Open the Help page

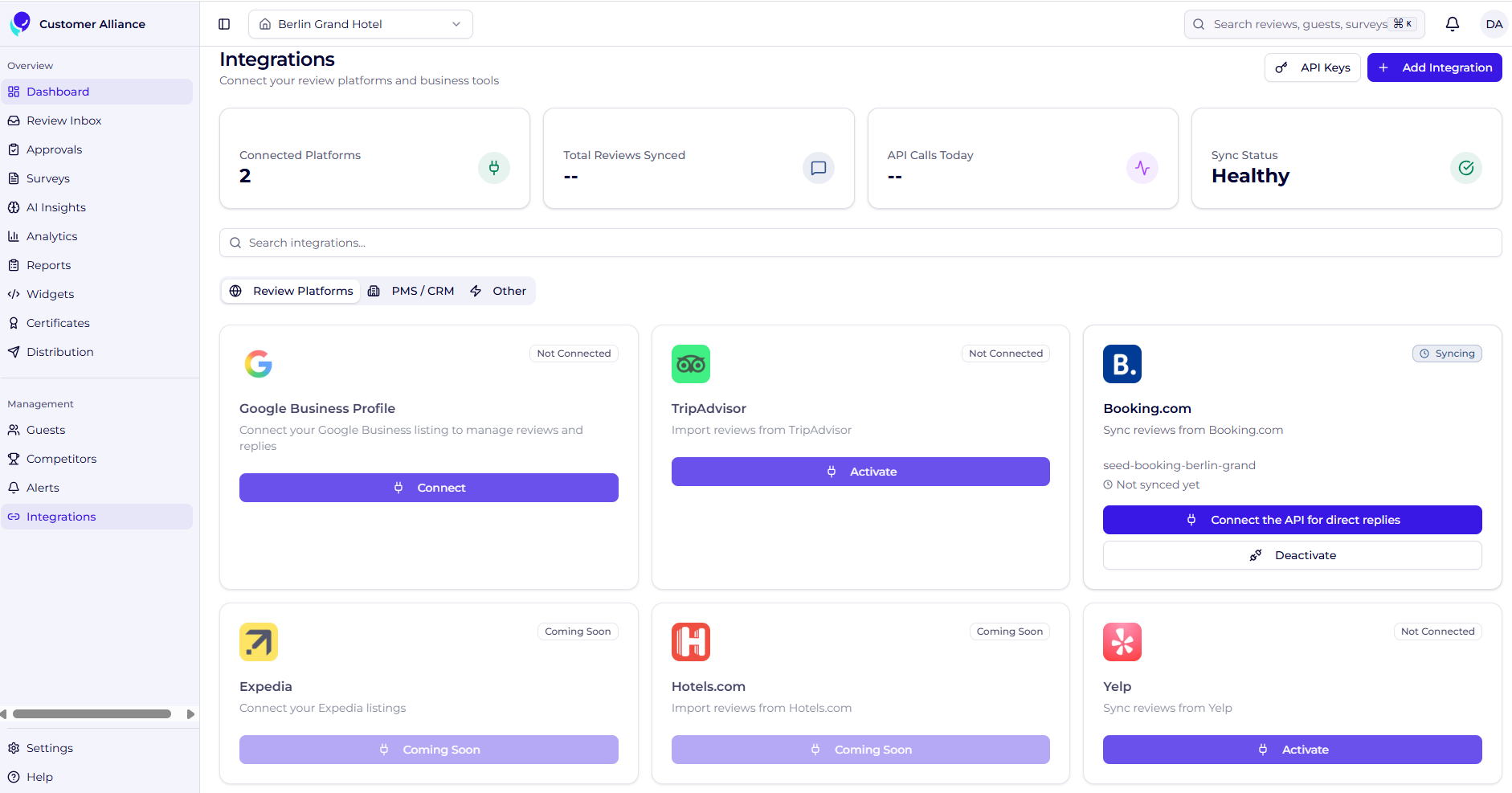[97, 777]
